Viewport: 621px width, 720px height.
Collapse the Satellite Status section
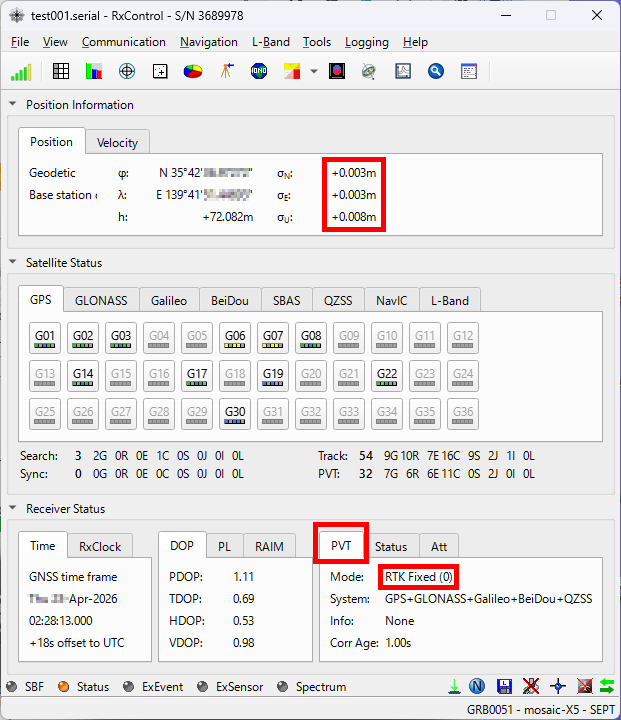(13, 263)
